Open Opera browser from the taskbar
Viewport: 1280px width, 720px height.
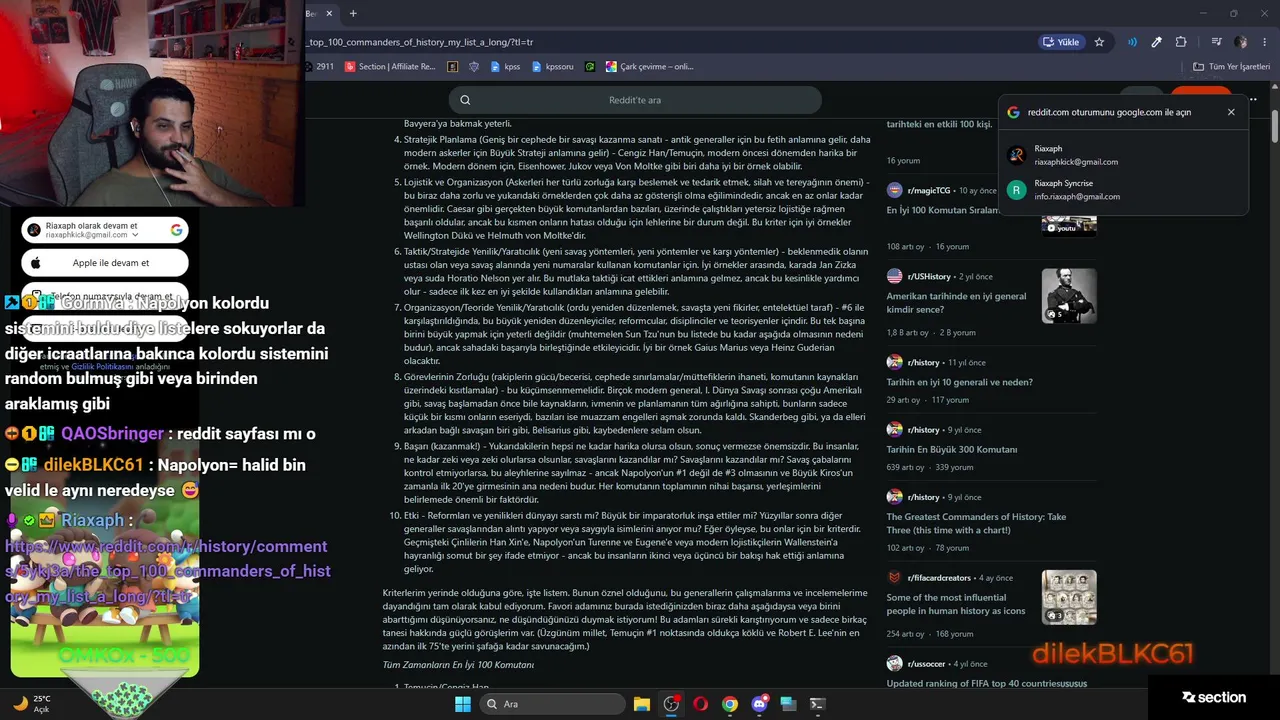(x=701, y=704)
